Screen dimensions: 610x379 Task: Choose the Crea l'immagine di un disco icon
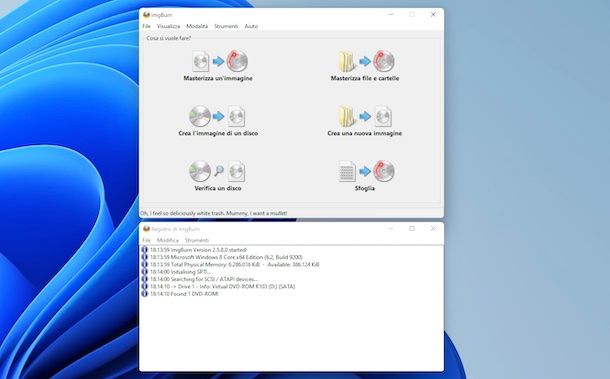(217, 116)
